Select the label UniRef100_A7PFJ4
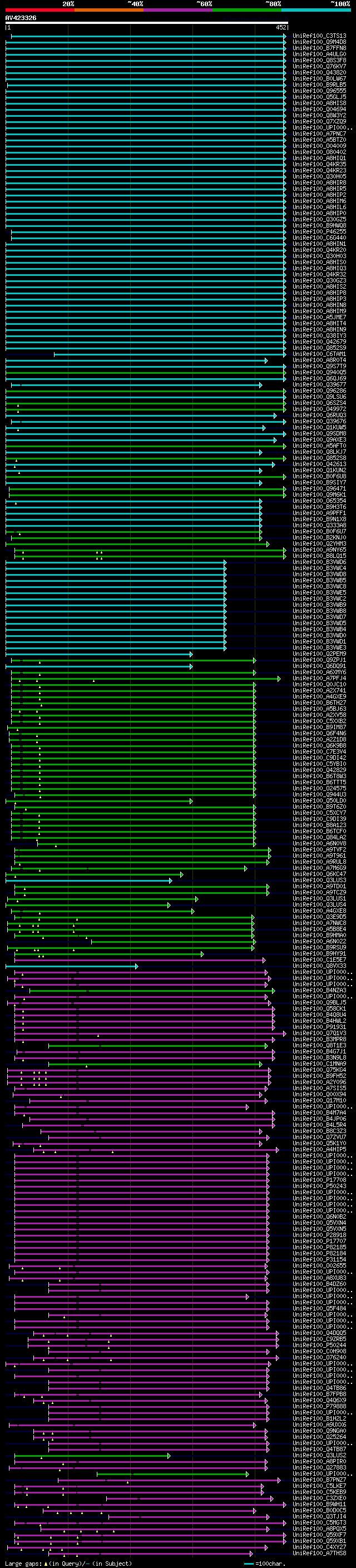Screen dimensions: 356x1568 (319, 678)
